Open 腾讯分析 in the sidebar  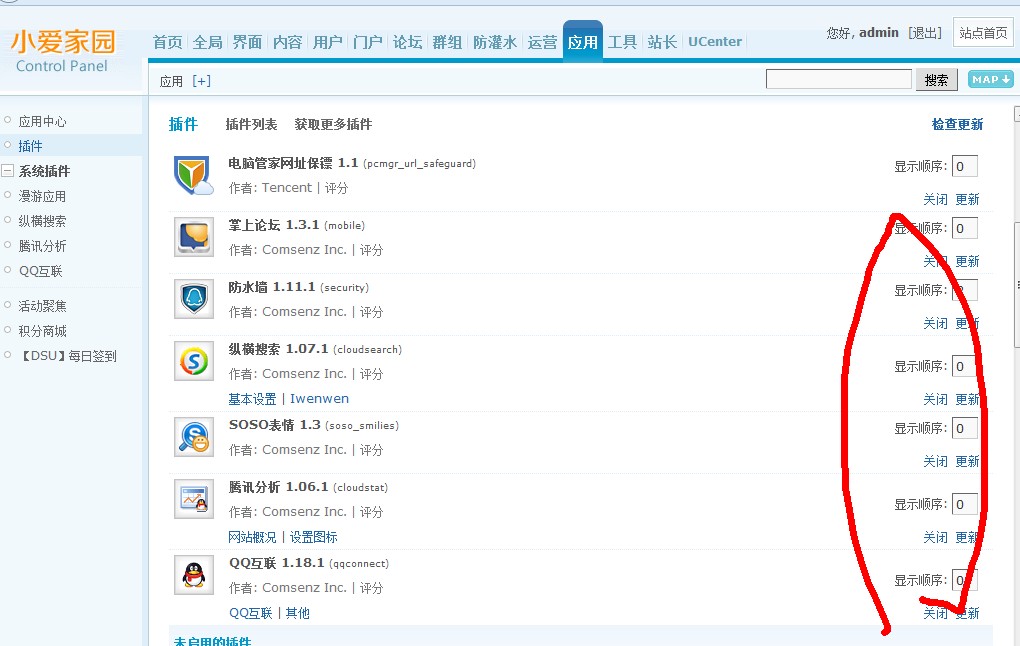tap(42, 246)
